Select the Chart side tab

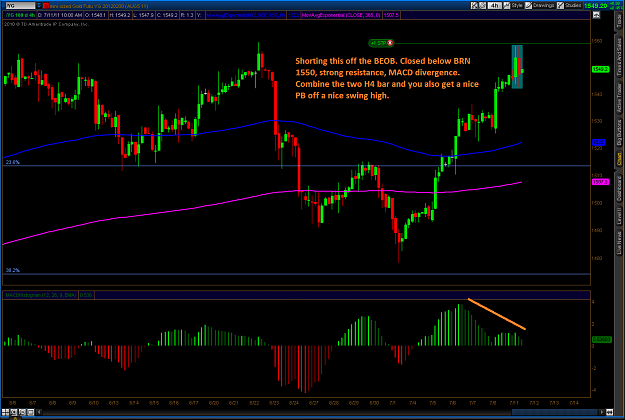point(619,159)
